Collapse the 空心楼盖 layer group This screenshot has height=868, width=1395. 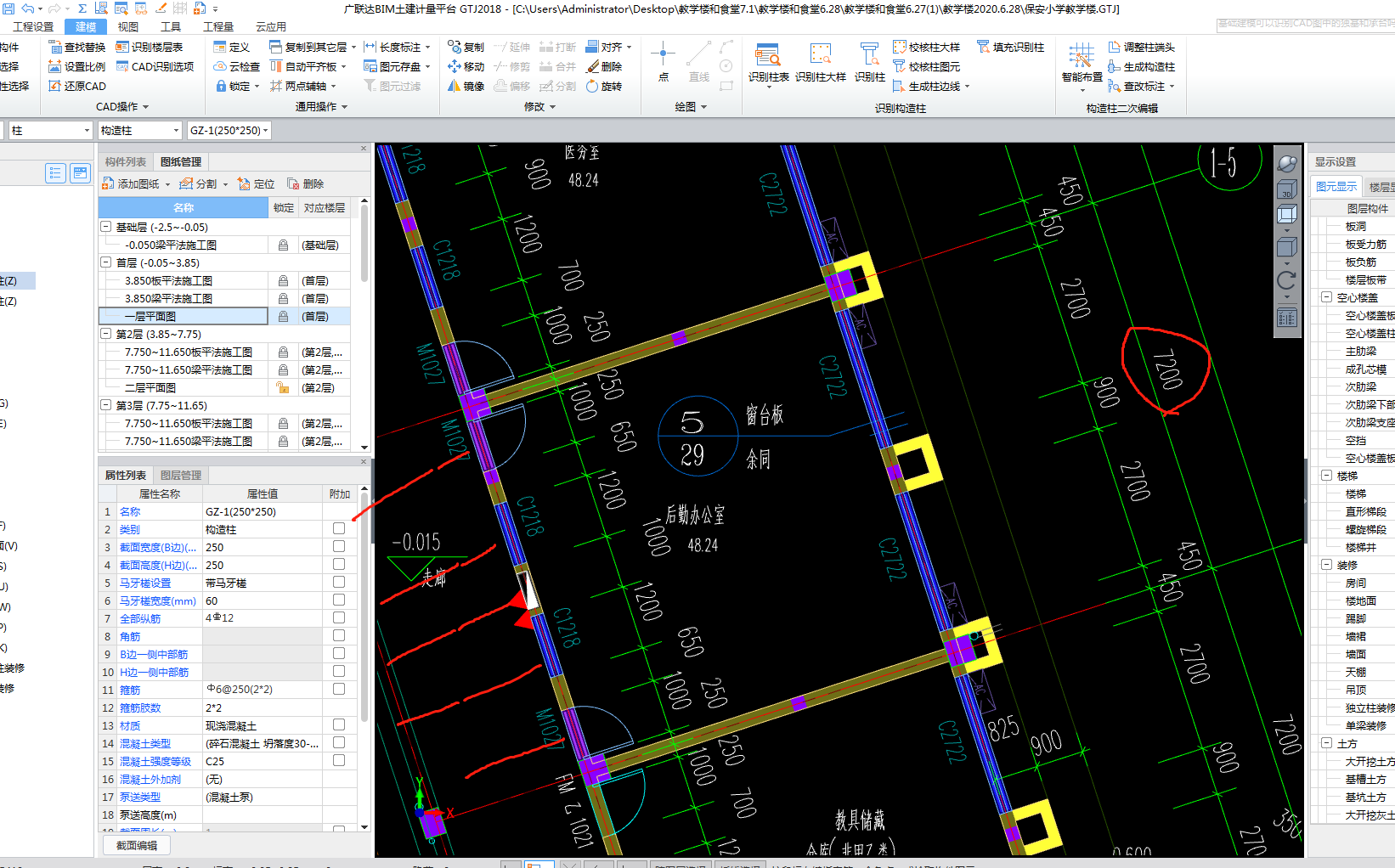pyautogui.click(x=1326, y=297)
